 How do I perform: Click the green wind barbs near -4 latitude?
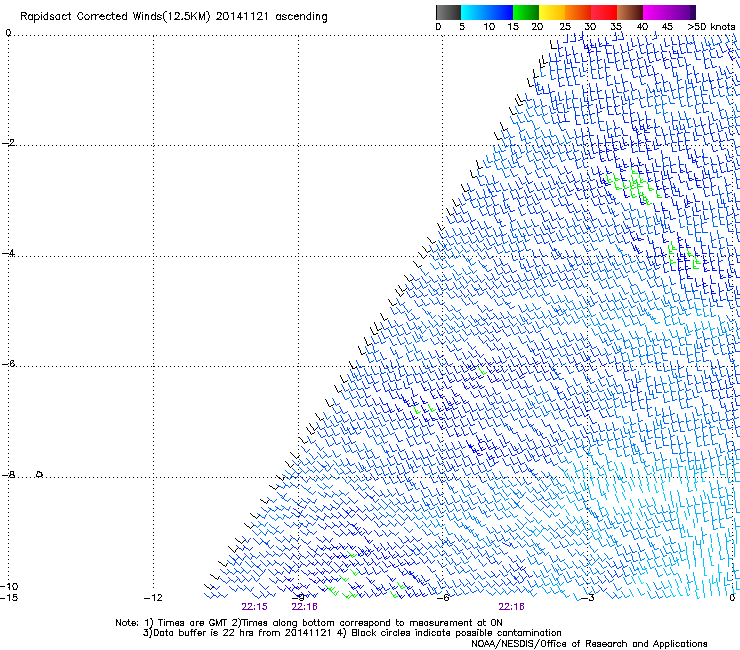click(x=683, y=255)
